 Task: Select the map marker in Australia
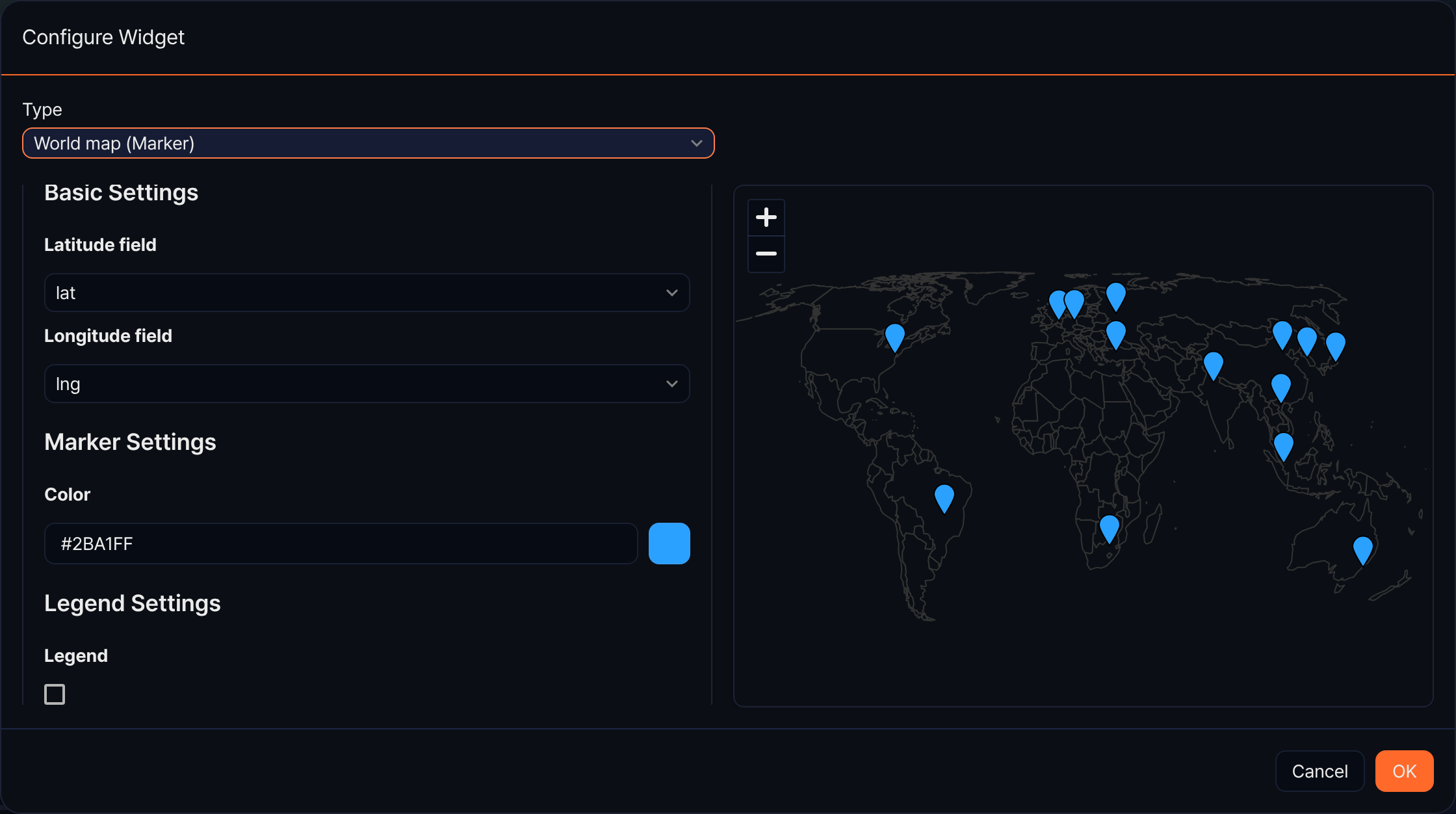point(1362,551)
